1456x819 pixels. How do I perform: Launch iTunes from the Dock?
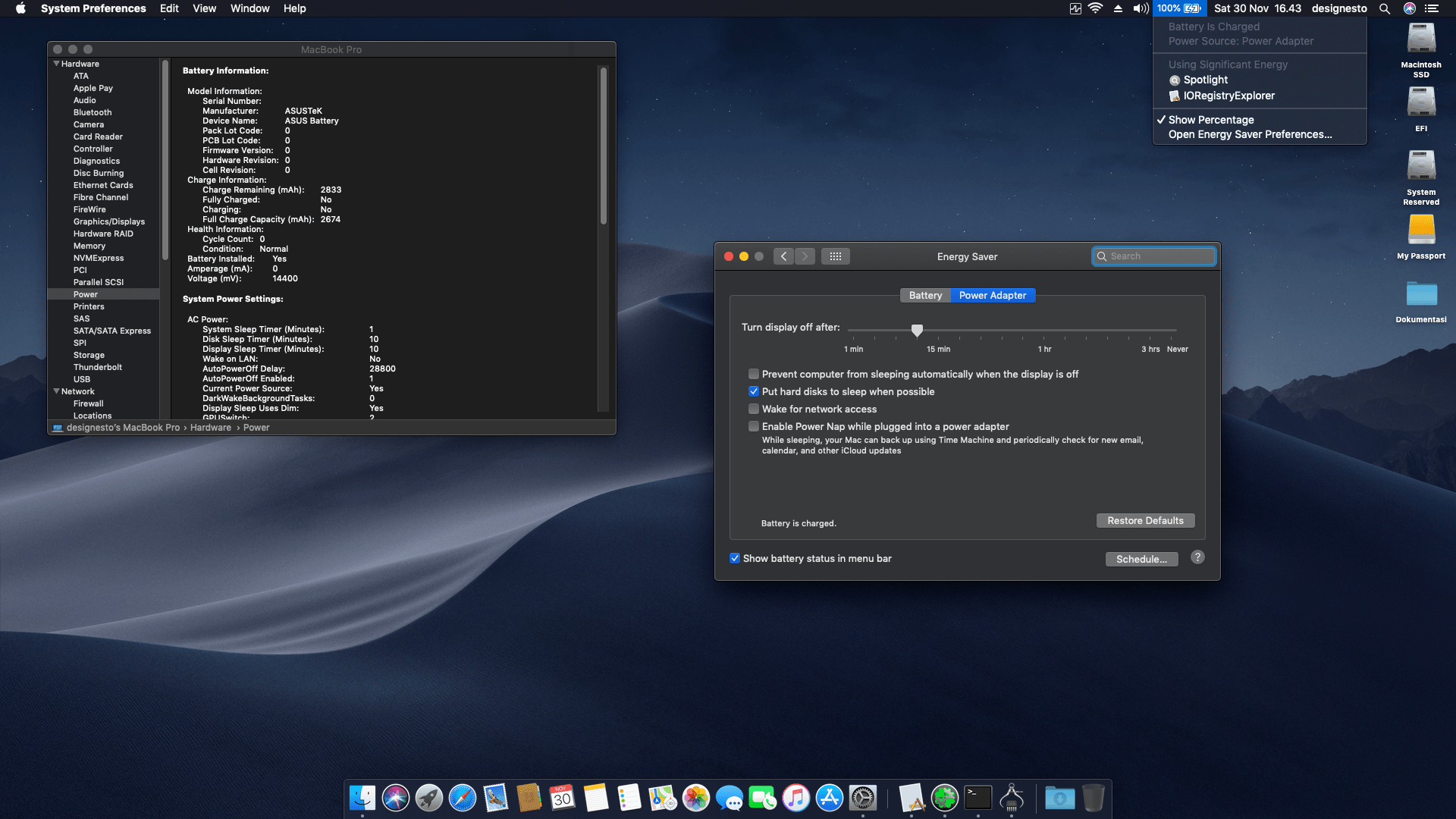[796, 798]
